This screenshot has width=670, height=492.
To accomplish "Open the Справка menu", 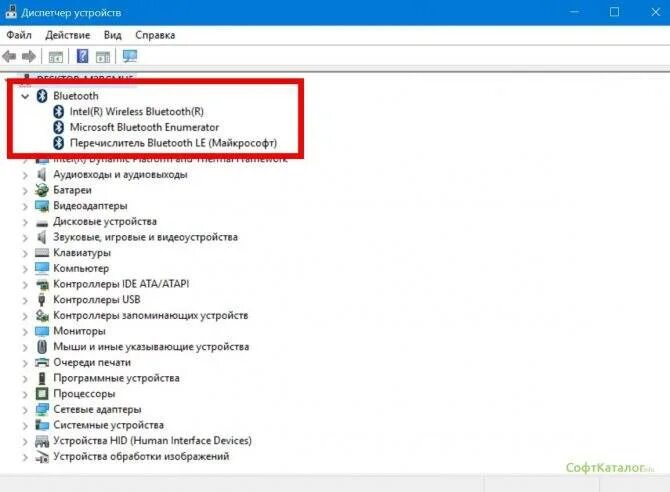I will tap(155, 35).
